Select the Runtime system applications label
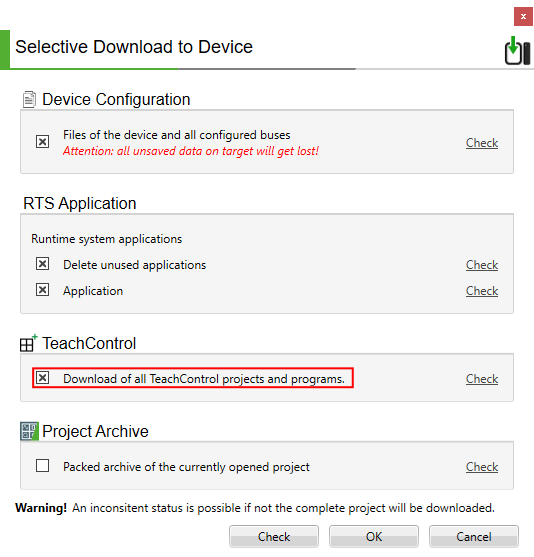534x557 pixels. 107,239
